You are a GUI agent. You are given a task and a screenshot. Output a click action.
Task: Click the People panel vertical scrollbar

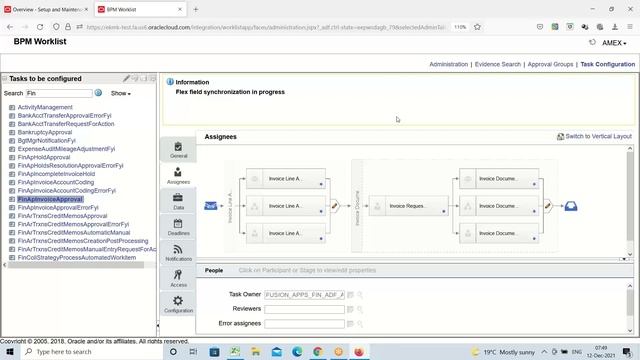coord(630,303)
